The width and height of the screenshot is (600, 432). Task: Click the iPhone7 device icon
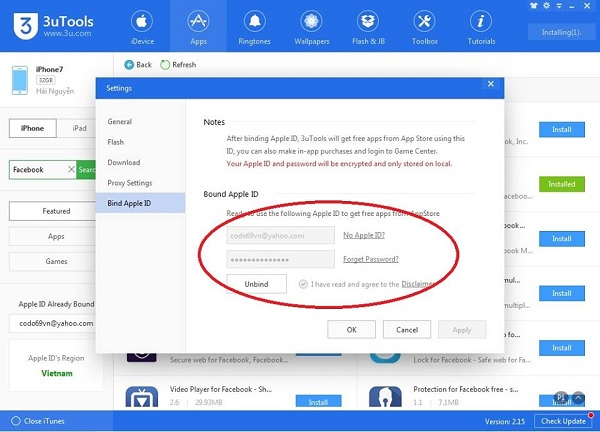click(20, 80)
